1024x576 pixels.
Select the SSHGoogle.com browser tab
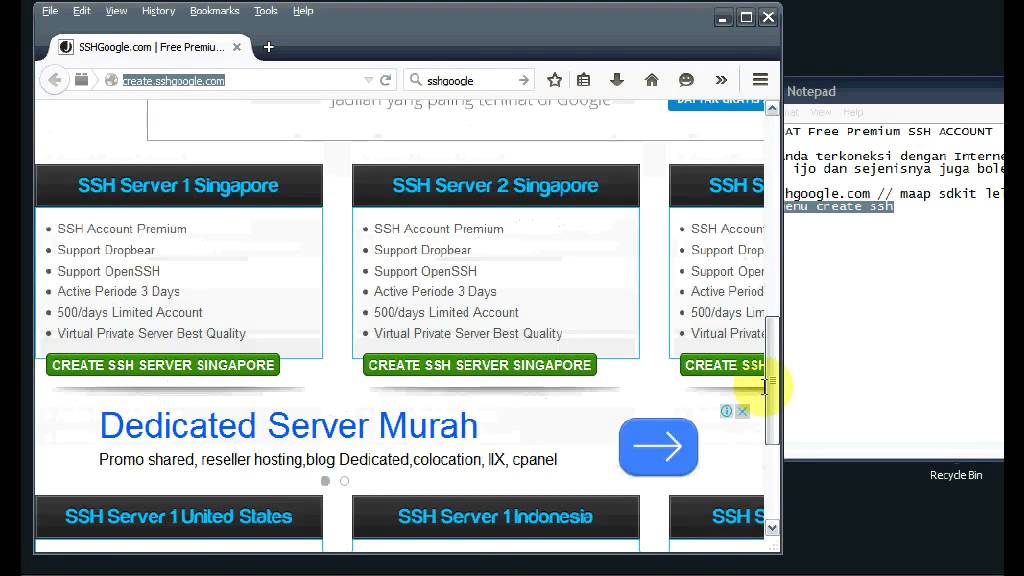point(151,47)
